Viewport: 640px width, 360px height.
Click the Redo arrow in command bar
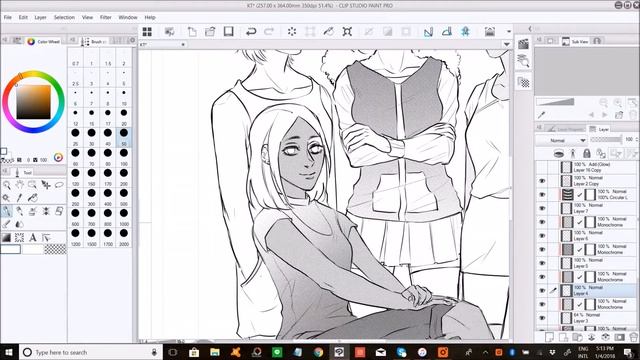pyautogui.click(x=269, y=31)
